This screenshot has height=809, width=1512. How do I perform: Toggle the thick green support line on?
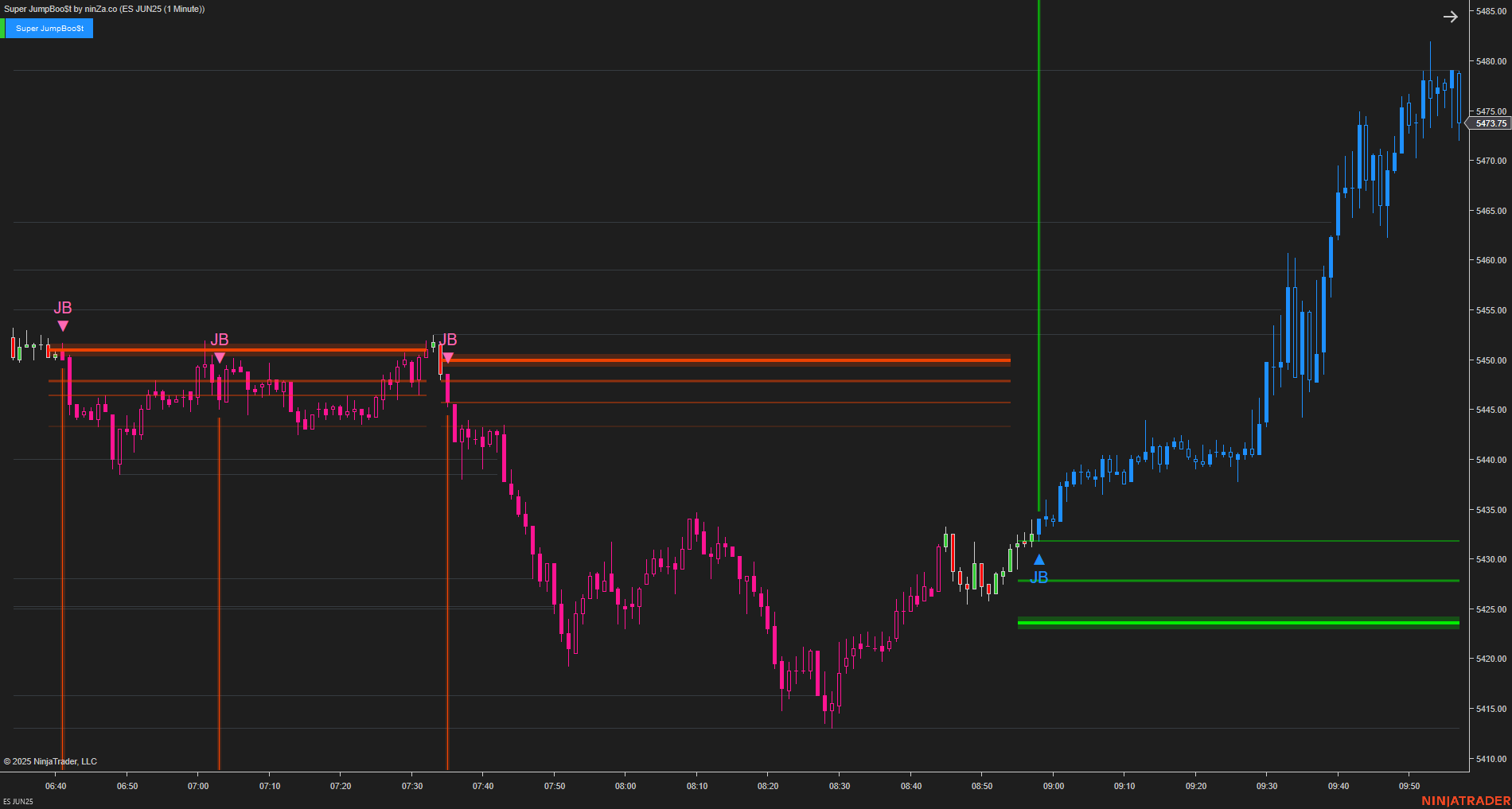coord(1233,623)
